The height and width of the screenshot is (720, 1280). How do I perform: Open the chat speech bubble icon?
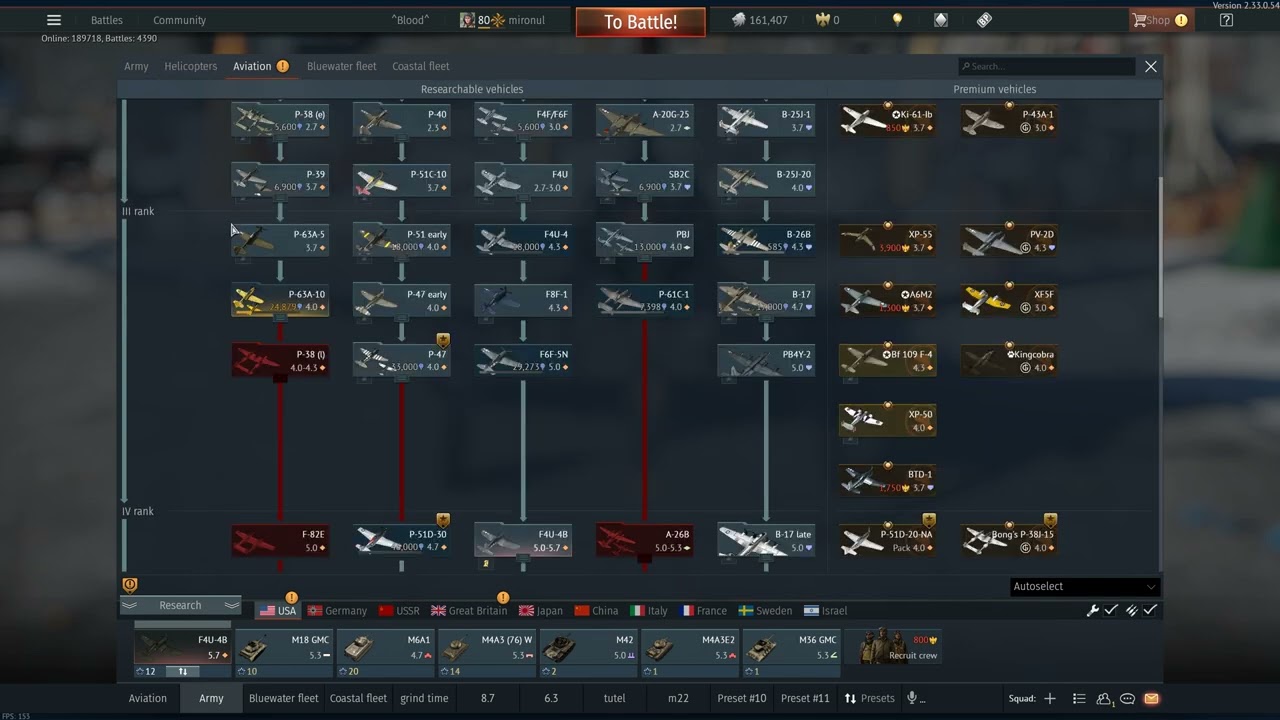pos(1128,698)
